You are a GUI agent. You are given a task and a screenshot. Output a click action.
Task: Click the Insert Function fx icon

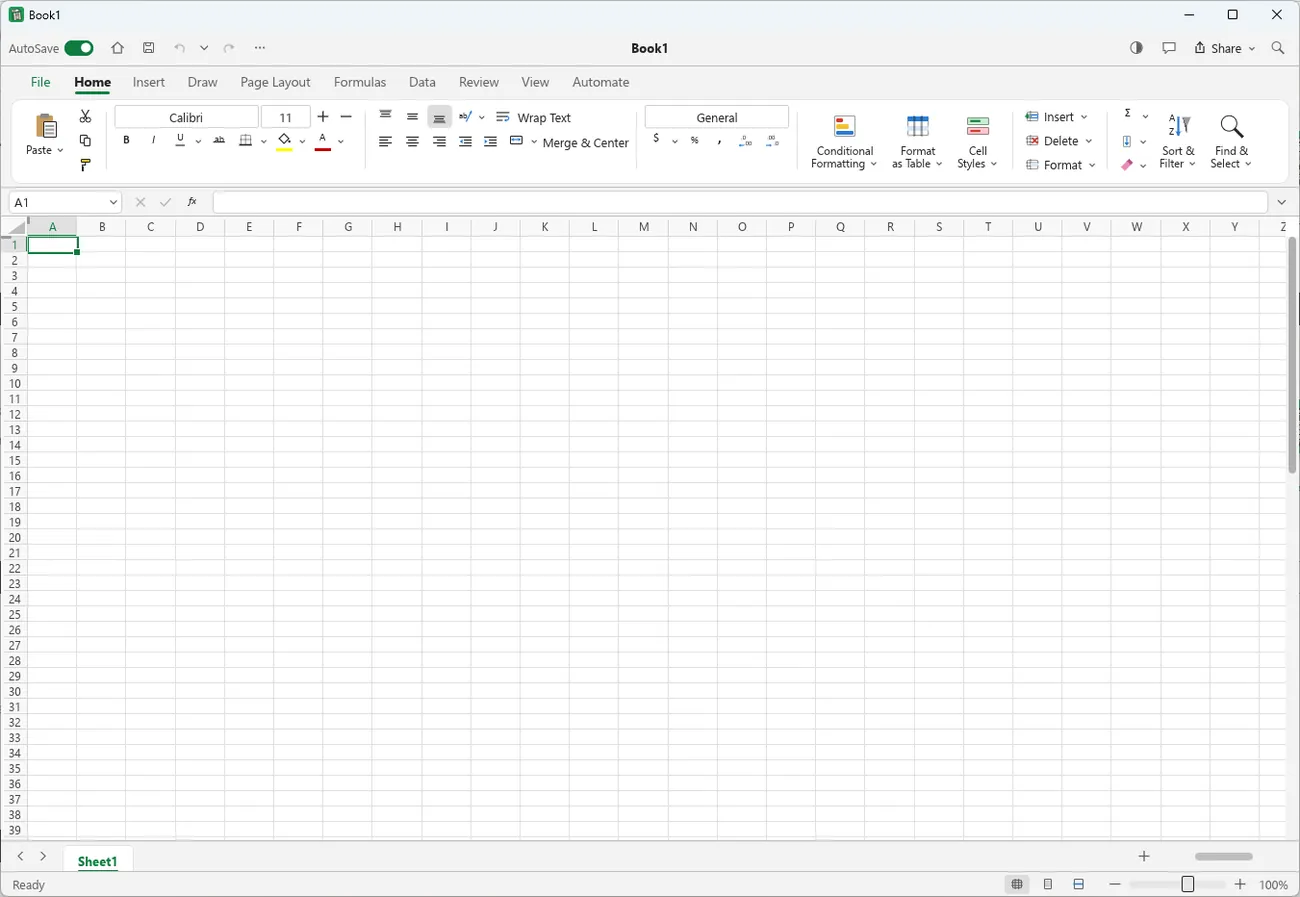pos(193,202)
